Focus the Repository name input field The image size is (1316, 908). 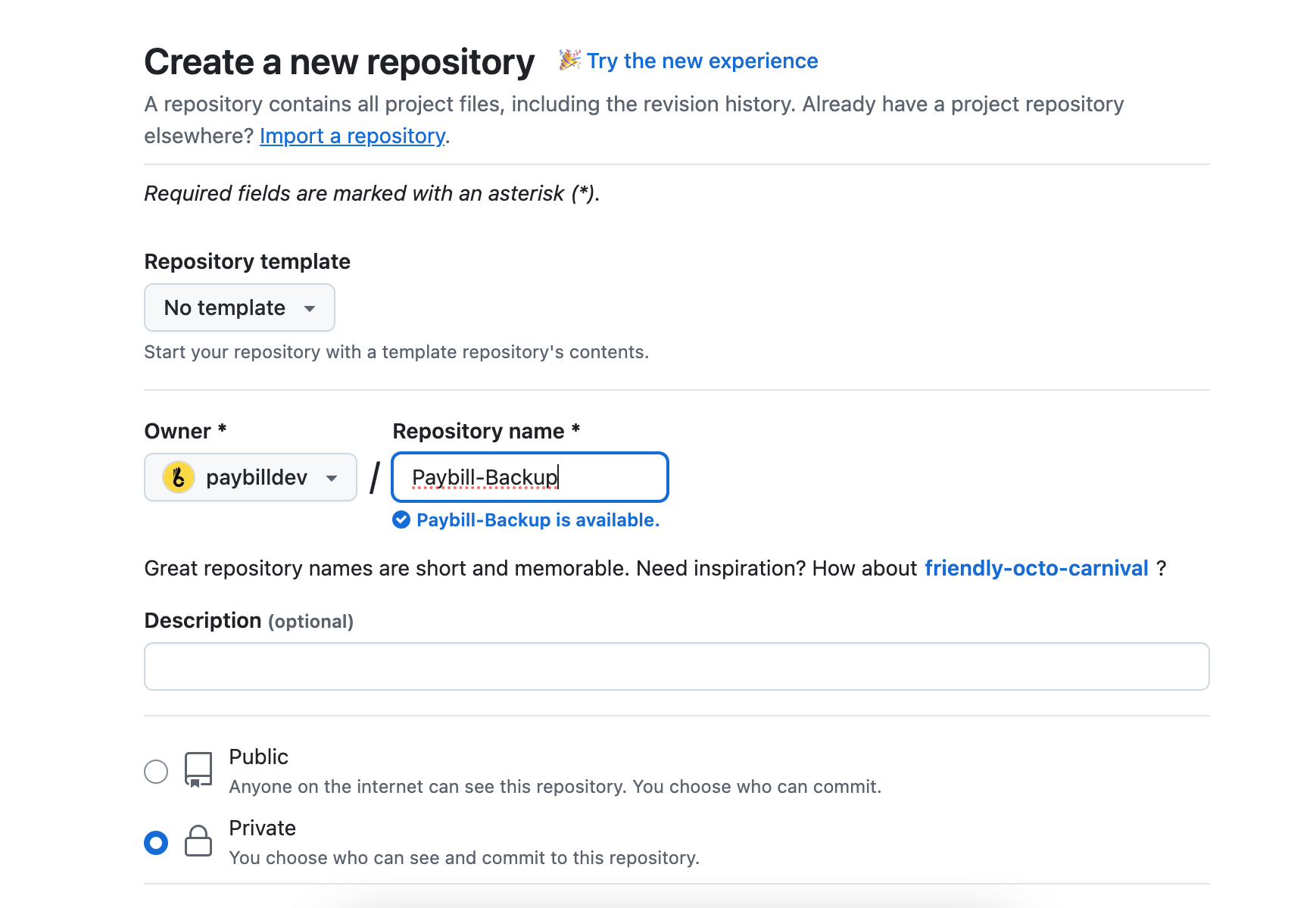(530, 477)
